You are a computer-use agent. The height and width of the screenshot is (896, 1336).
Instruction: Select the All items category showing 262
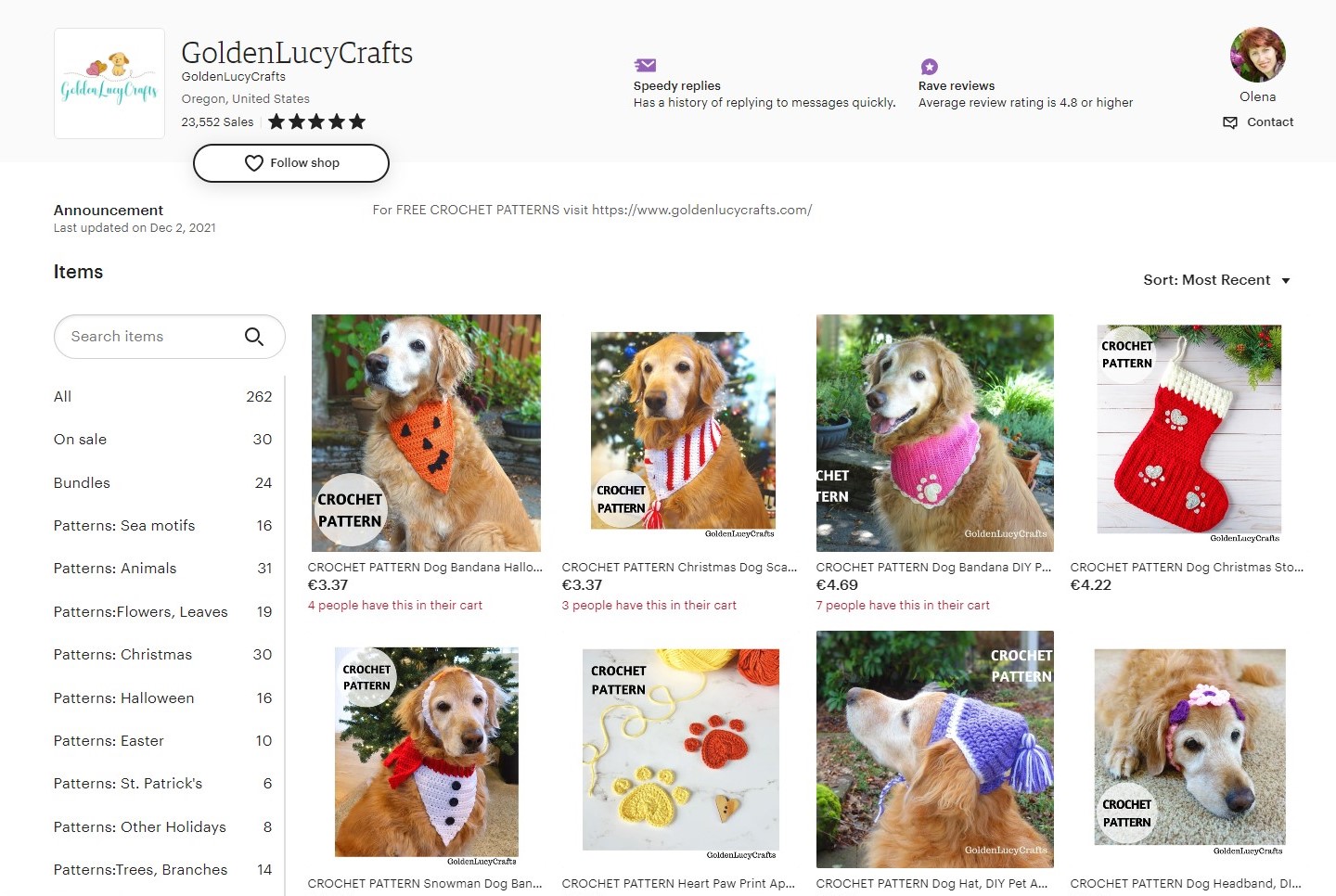[62, 396]
